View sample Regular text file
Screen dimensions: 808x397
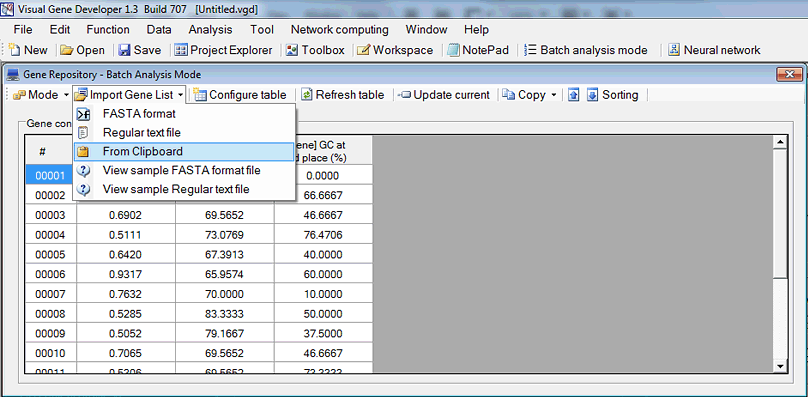tap(184, 189)
